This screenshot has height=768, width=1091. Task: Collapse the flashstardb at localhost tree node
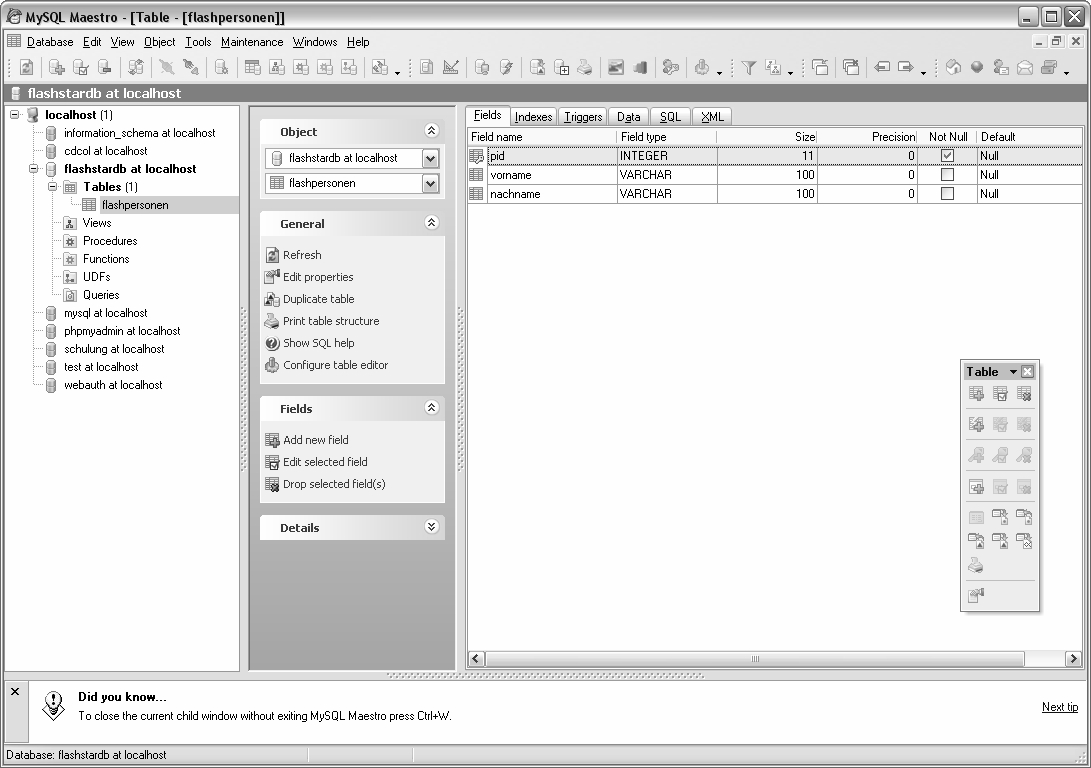click(33, 169)
